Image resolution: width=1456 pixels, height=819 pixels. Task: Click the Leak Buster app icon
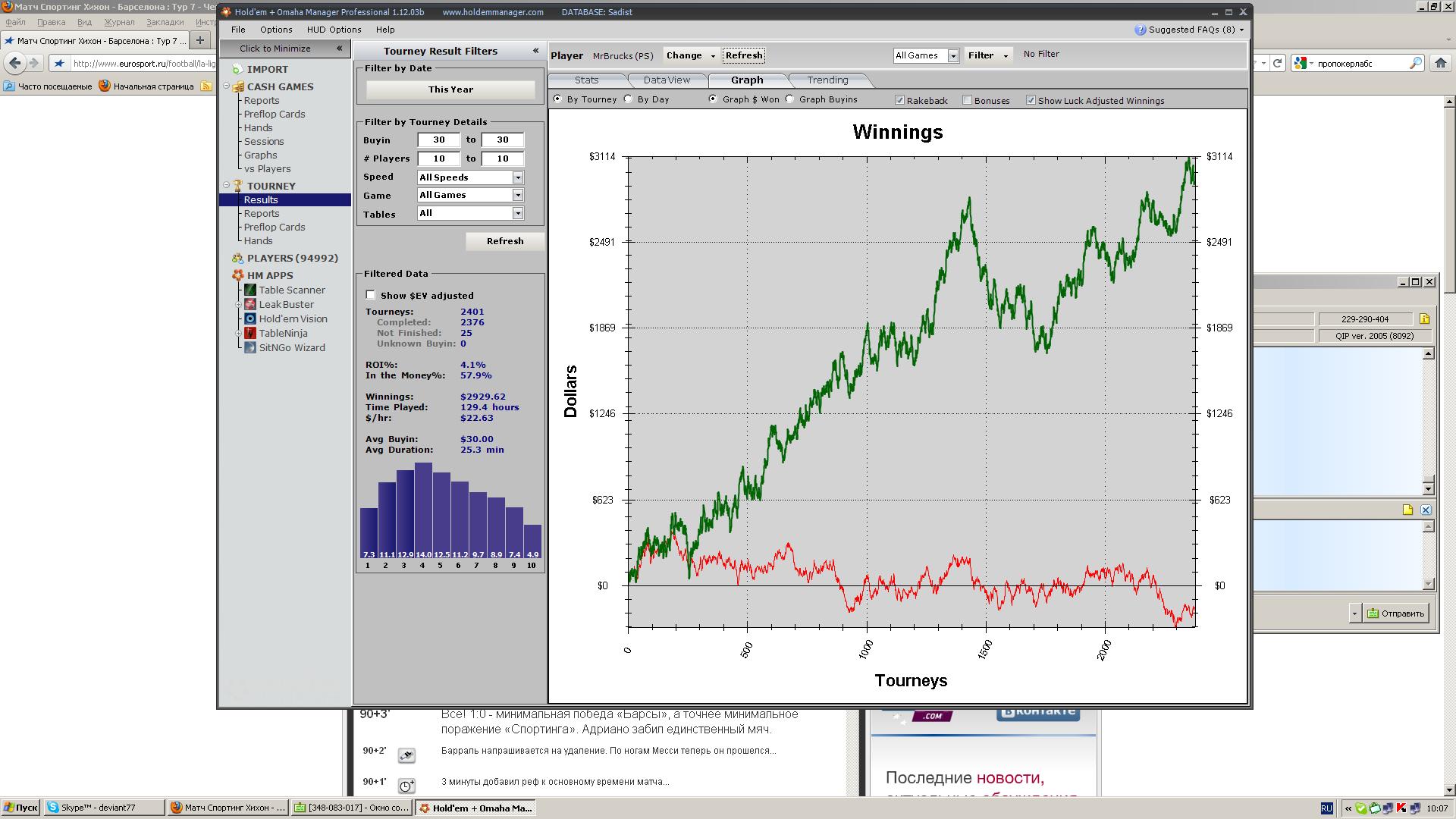(250, 304)
